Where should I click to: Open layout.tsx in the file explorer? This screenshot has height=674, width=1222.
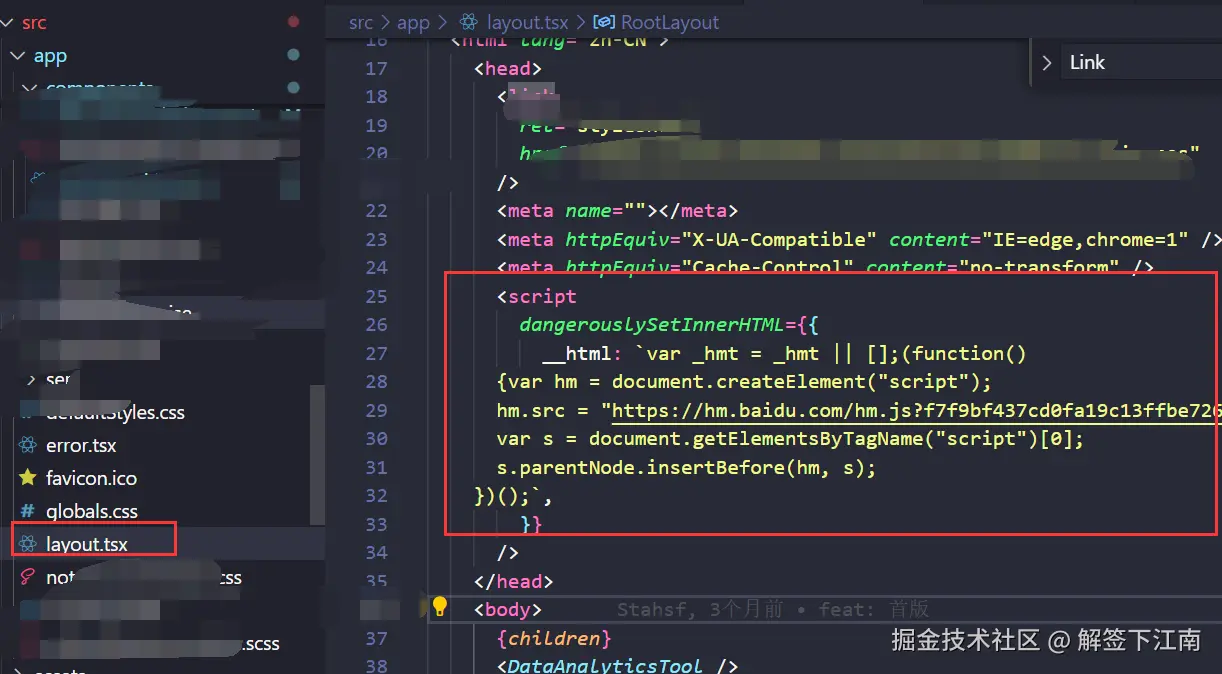(87, 544)
